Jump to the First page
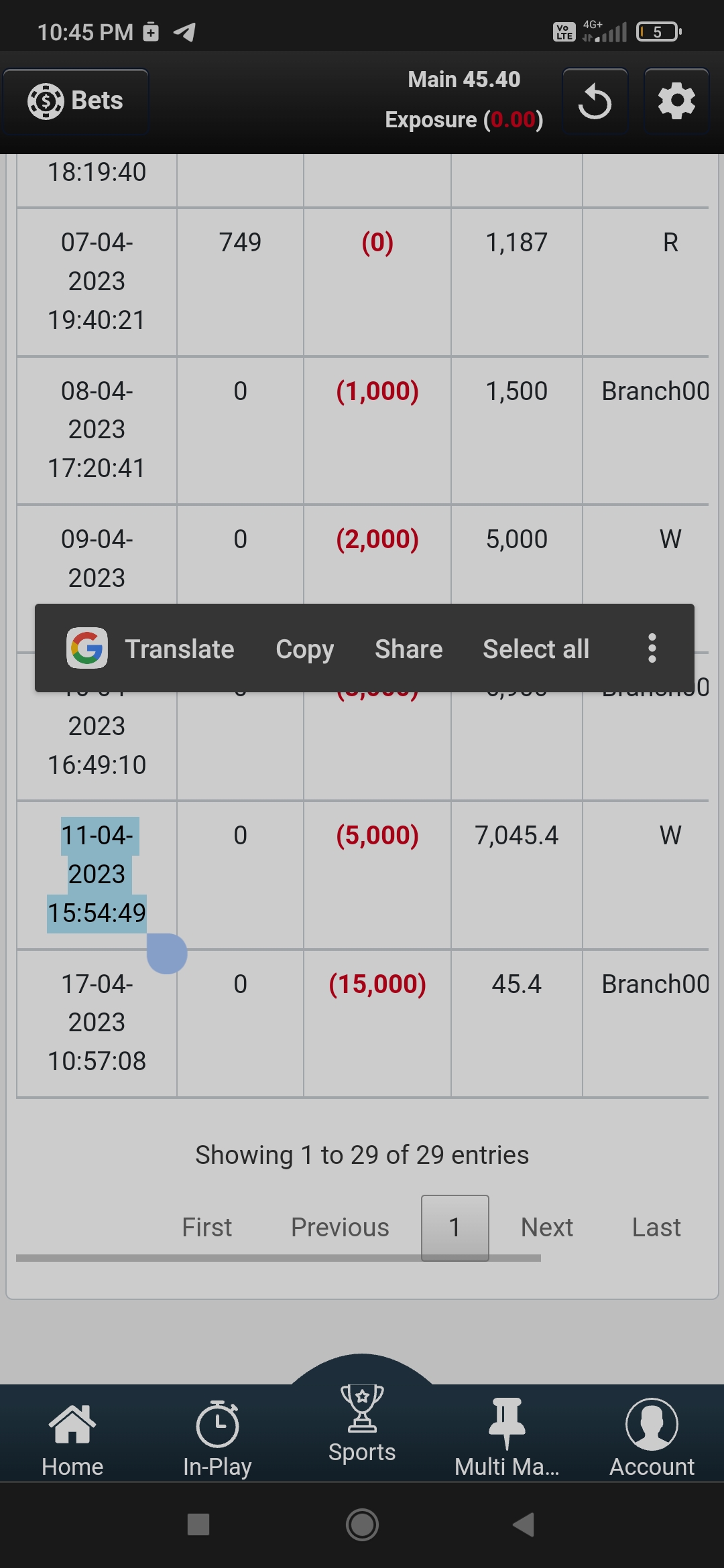The image size is (724, 1568). pyautogui.click(x=206, y=1228)
